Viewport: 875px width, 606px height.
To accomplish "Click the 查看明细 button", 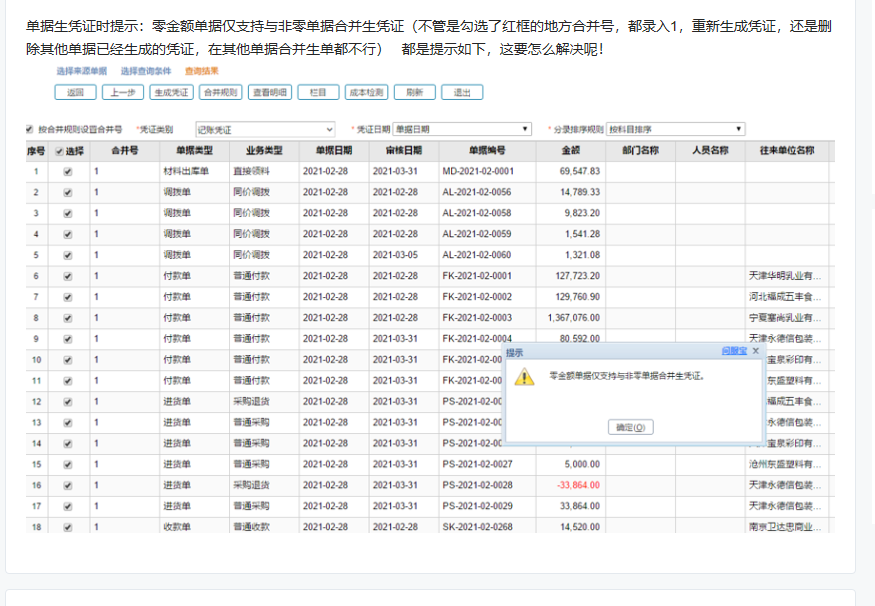I will coord(269,93).
